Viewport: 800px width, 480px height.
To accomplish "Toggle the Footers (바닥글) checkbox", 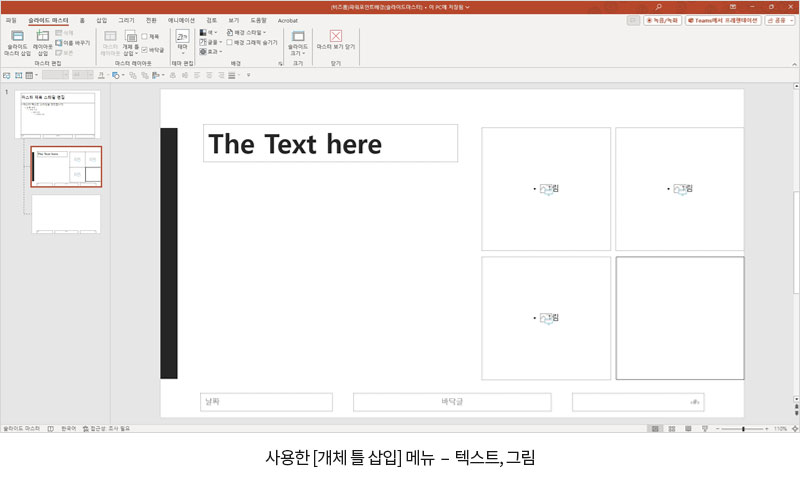I will point(145,49).
